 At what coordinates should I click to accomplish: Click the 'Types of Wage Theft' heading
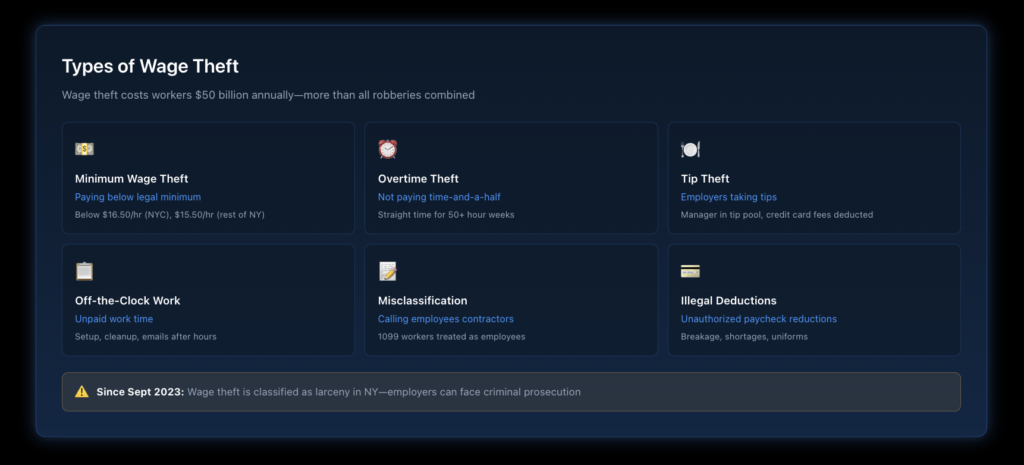tap(150, 66)
